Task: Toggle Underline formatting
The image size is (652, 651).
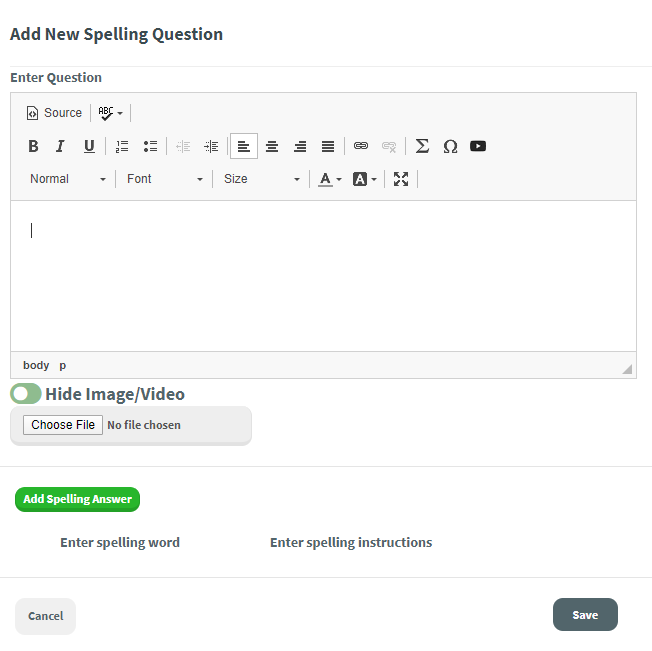Action: [x=89, y=146]
